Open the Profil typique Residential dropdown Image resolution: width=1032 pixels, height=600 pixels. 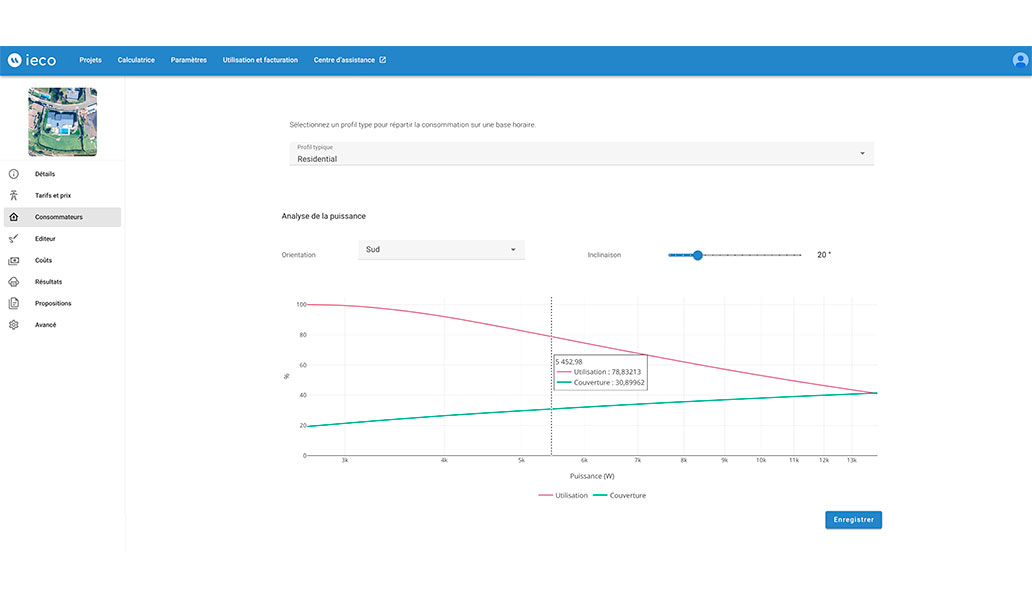tap(581, 153)
